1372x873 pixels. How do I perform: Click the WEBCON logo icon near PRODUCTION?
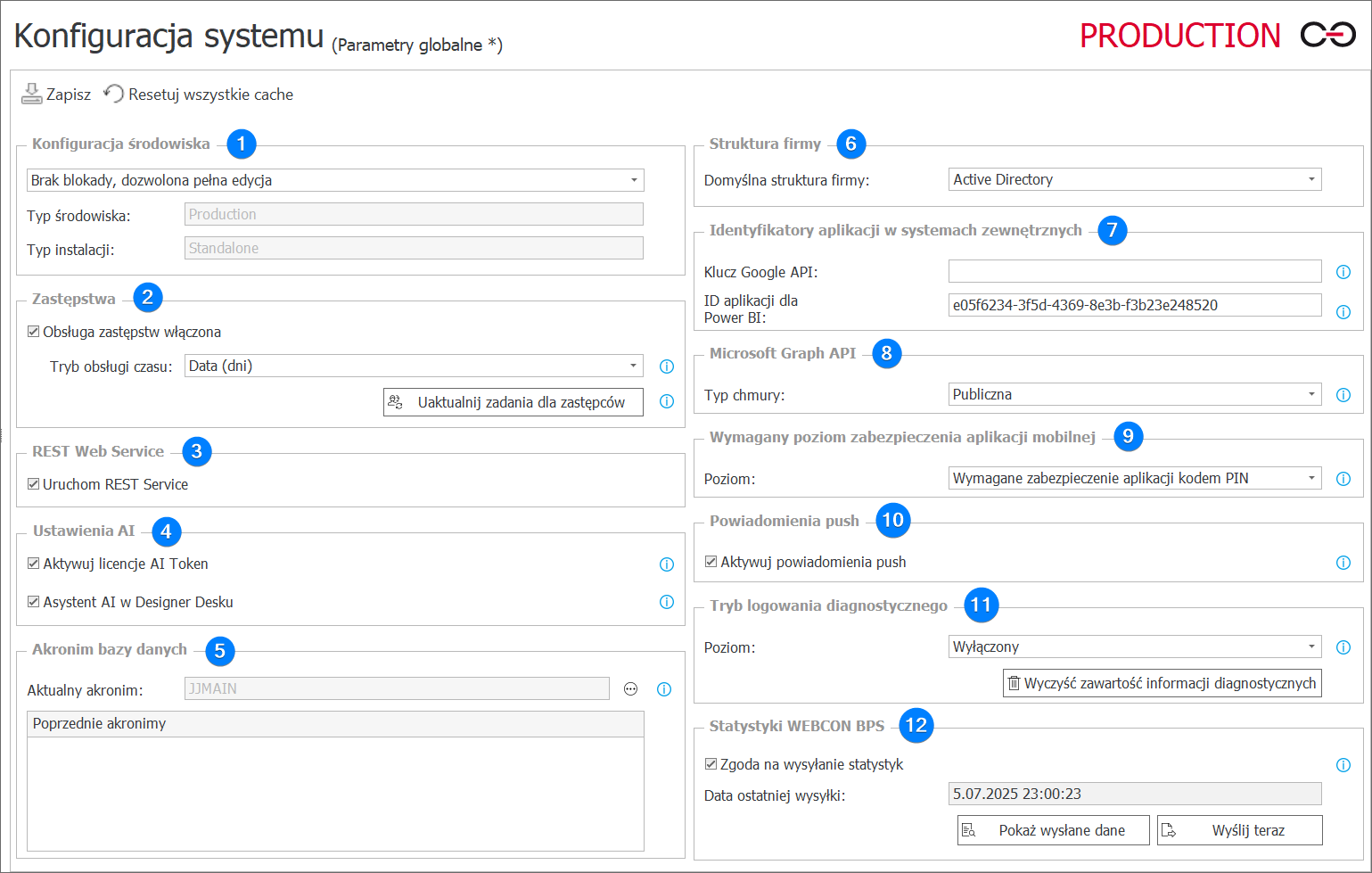(1328, 35)
